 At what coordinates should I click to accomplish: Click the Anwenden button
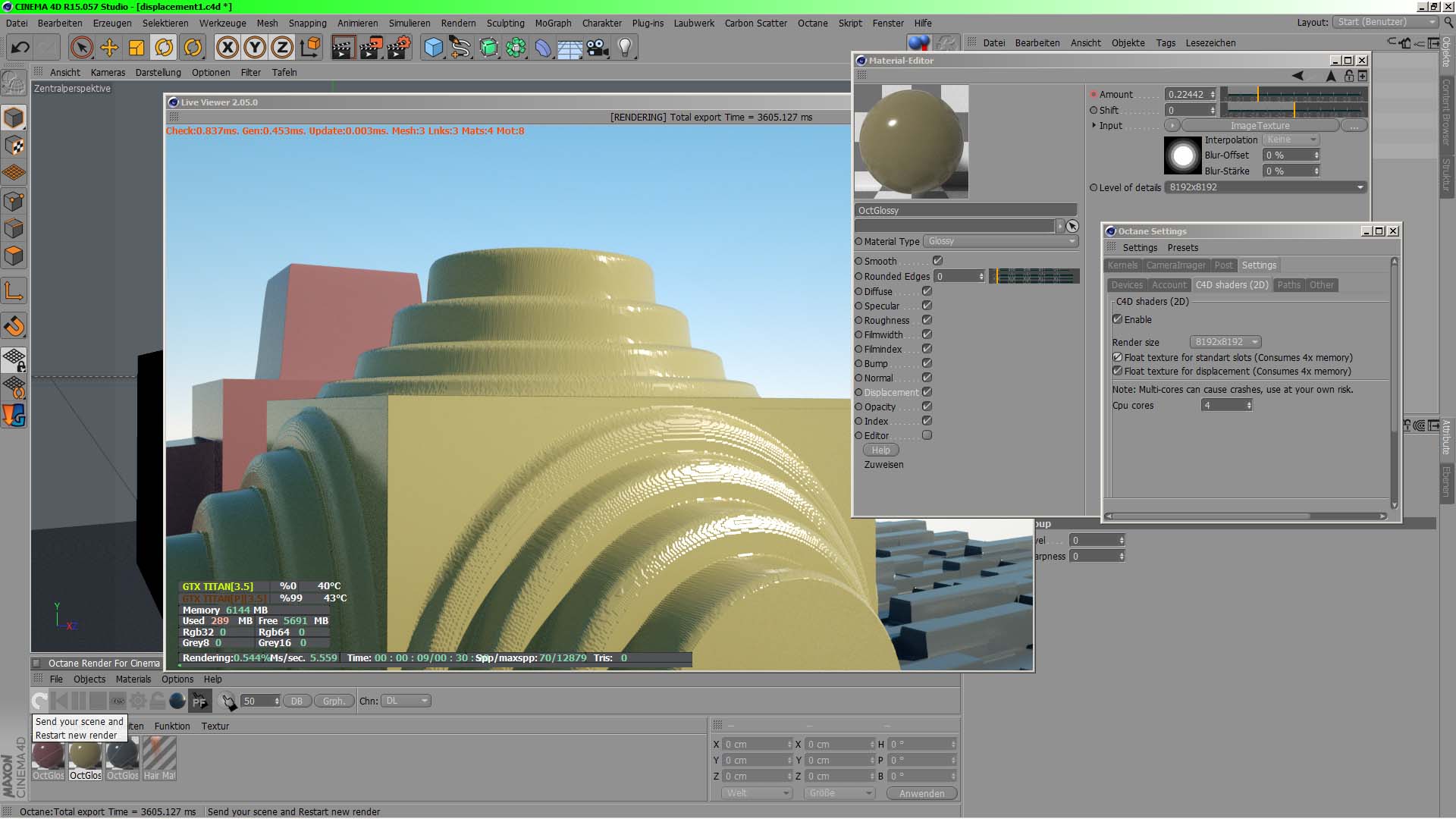tap(921, 793)
